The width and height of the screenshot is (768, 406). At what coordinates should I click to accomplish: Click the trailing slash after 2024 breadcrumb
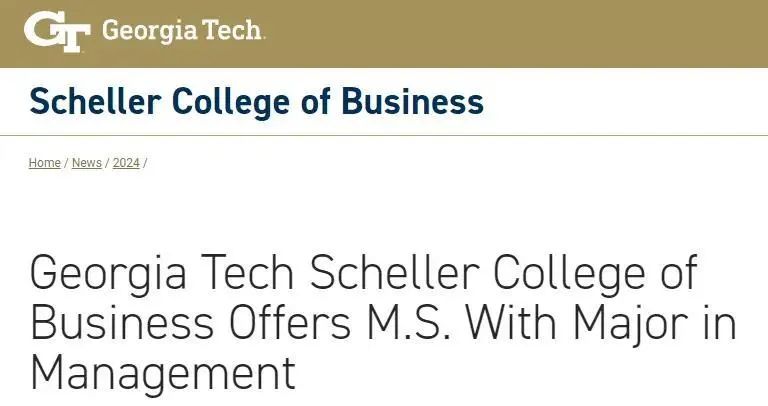point(145,163)
